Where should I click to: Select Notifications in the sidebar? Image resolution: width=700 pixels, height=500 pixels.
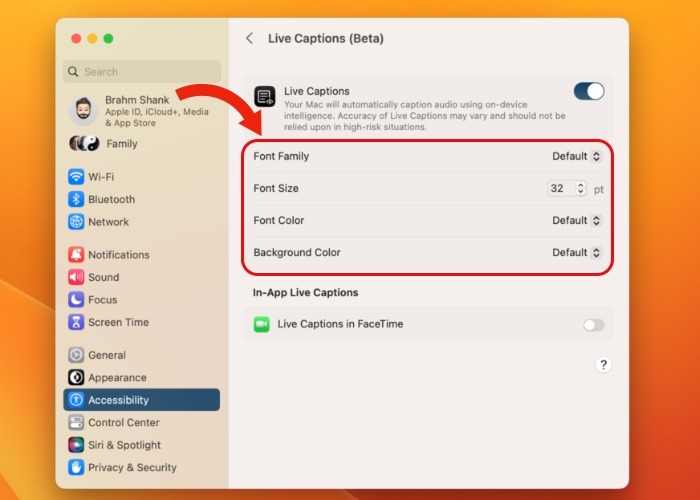(142, 254)
